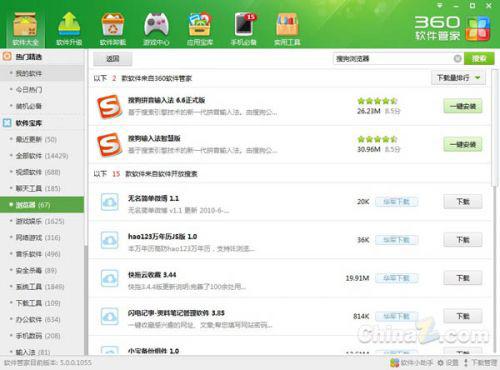Open the 应用宝库 app store icon
The width and height of the screenshot is (500, 370).
[200, 29]
